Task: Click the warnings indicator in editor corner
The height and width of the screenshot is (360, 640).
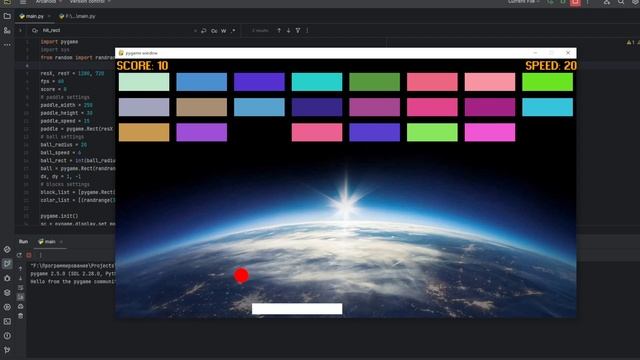Action: pyautogui.click(x=632, y=42)
